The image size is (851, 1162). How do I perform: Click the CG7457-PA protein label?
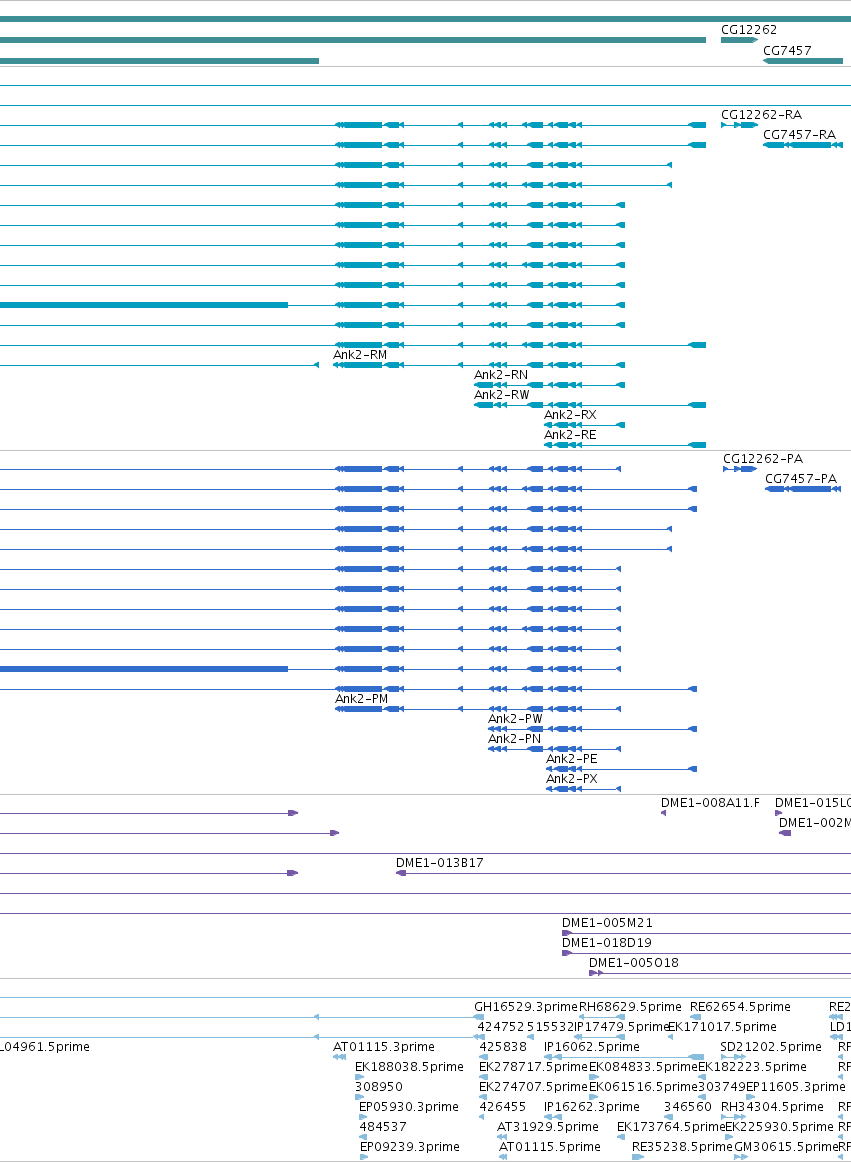click(x=801, y=479)
